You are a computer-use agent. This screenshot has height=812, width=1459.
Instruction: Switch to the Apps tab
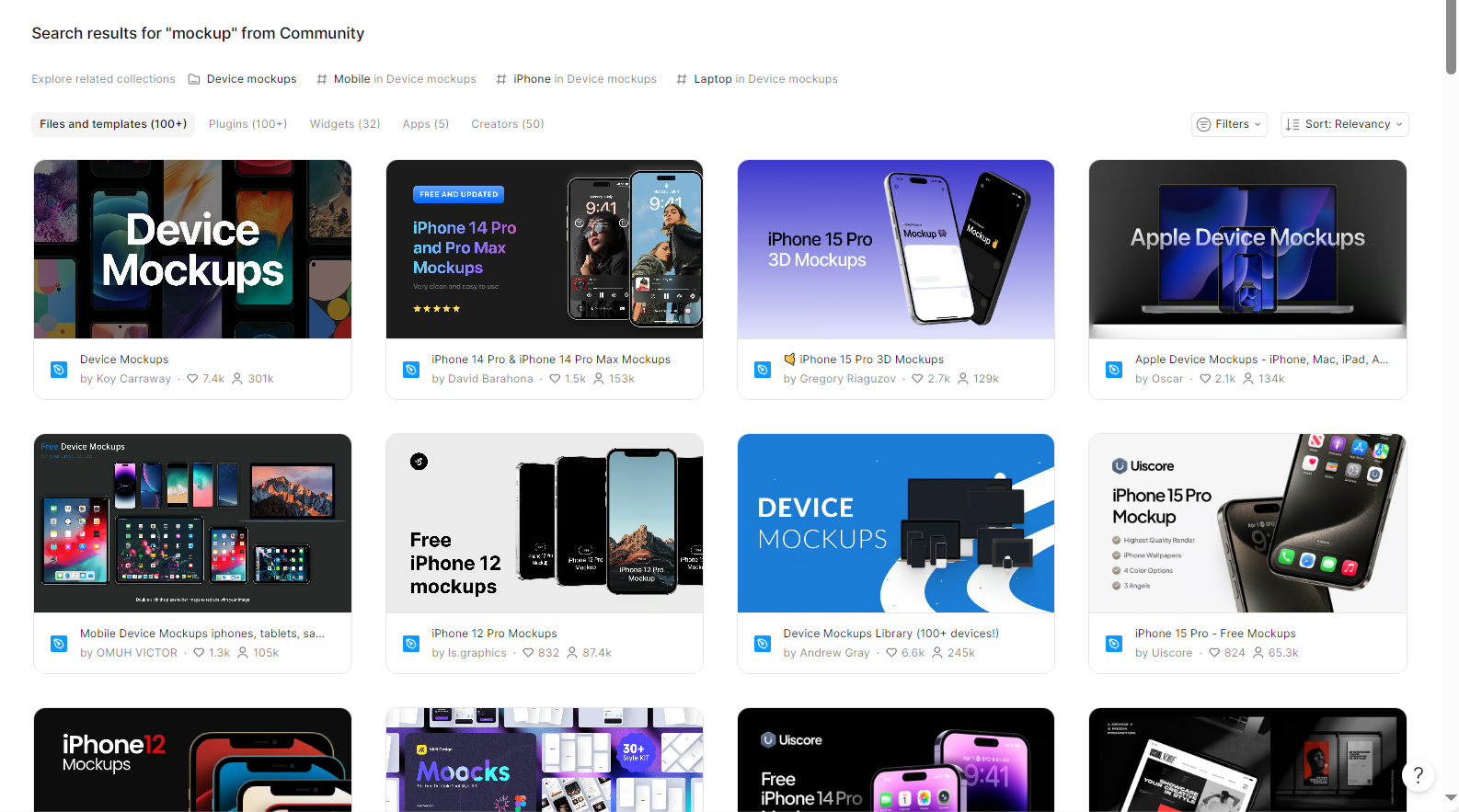(x=426, y=124)
